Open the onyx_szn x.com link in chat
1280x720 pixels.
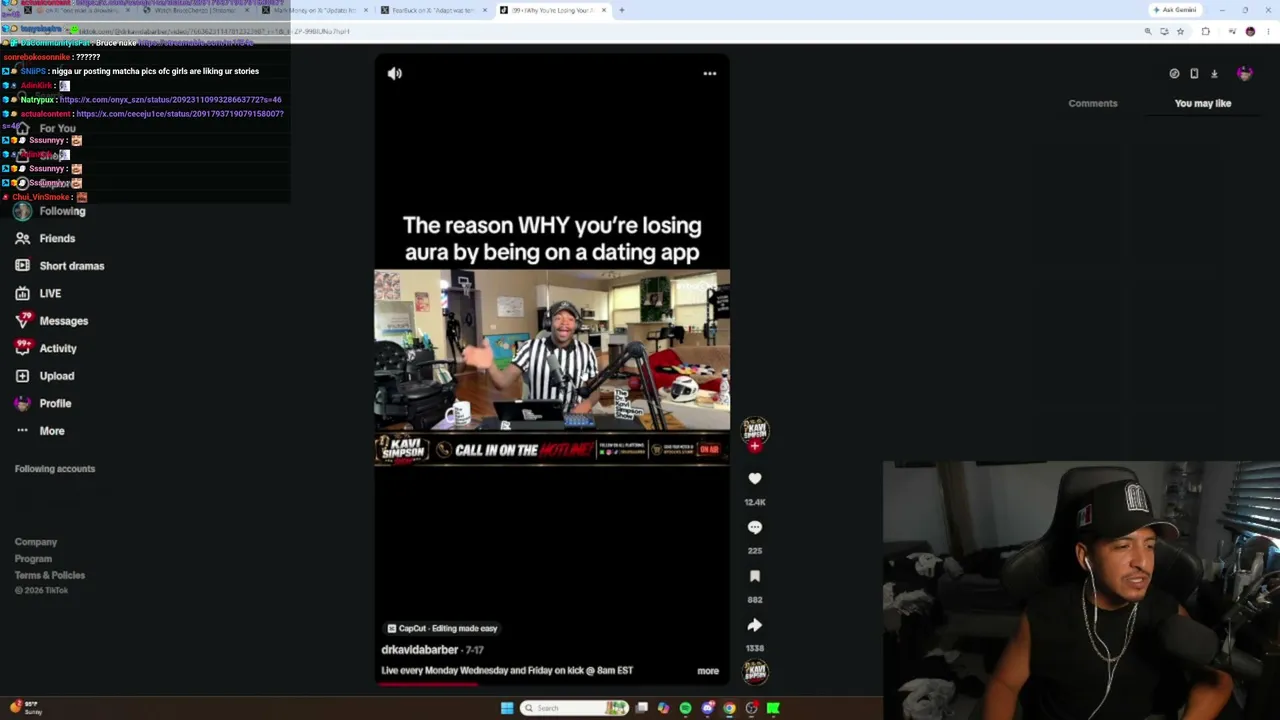(x=170, y=100)
